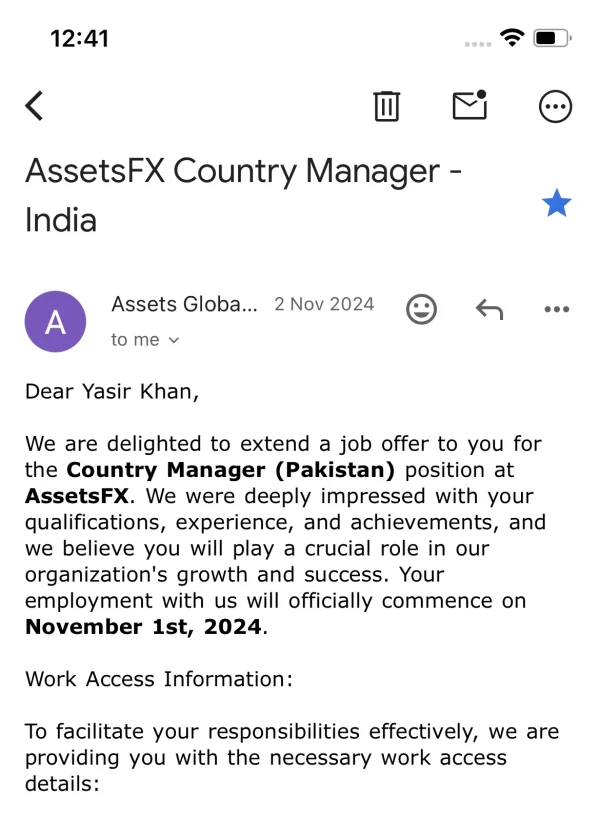This screenshot has height=817, width=600.
Task: Go back to the inbox list
Action: pyautogui.click(x=35, y=106)
